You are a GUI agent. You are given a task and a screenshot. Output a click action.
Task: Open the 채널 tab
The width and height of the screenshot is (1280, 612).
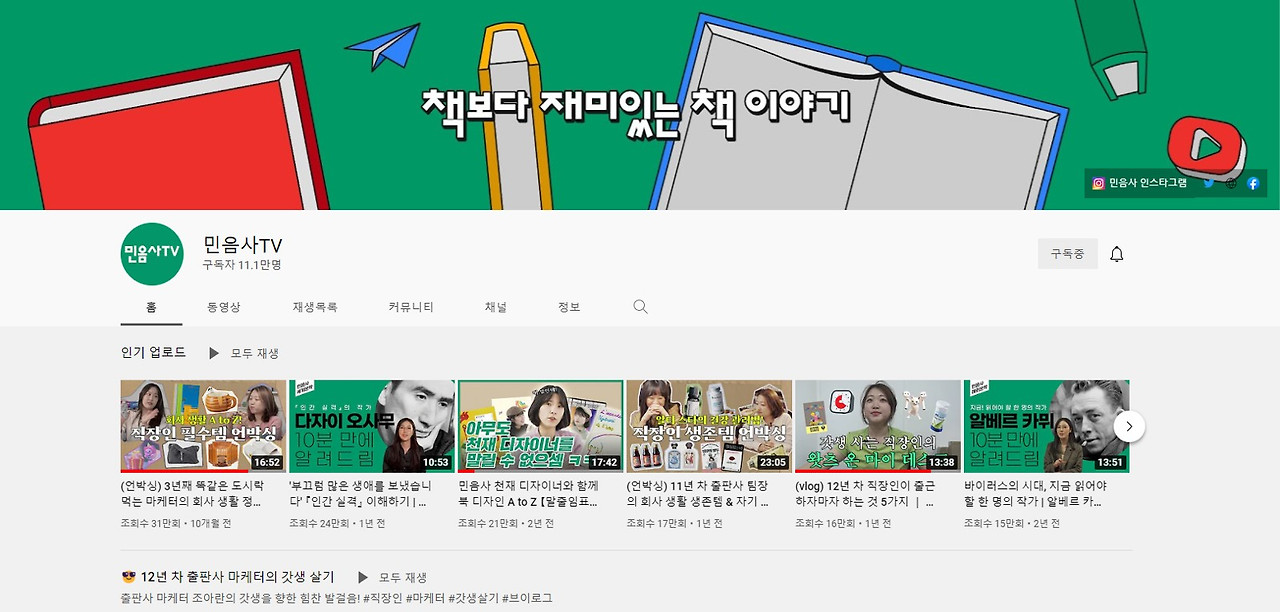(x=496, y=307)
